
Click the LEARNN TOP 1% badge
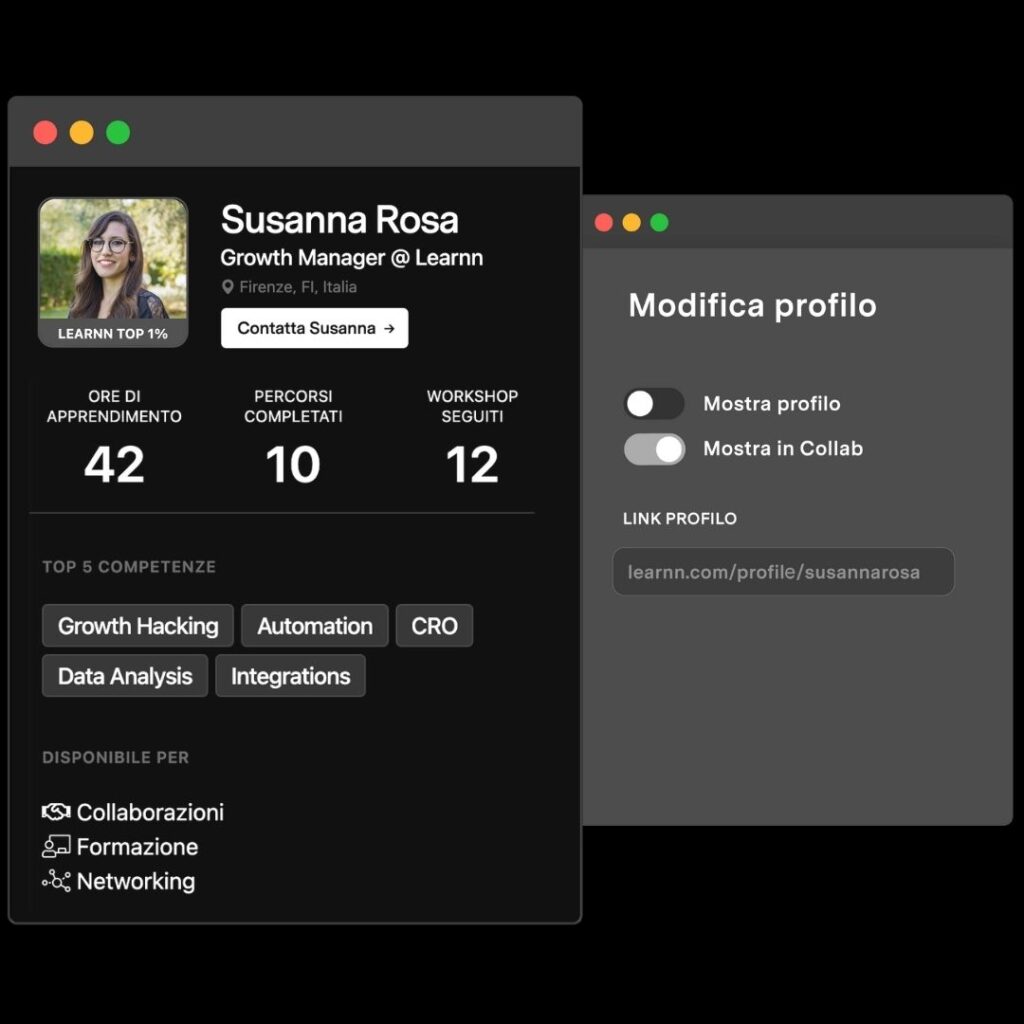point(113,333)
